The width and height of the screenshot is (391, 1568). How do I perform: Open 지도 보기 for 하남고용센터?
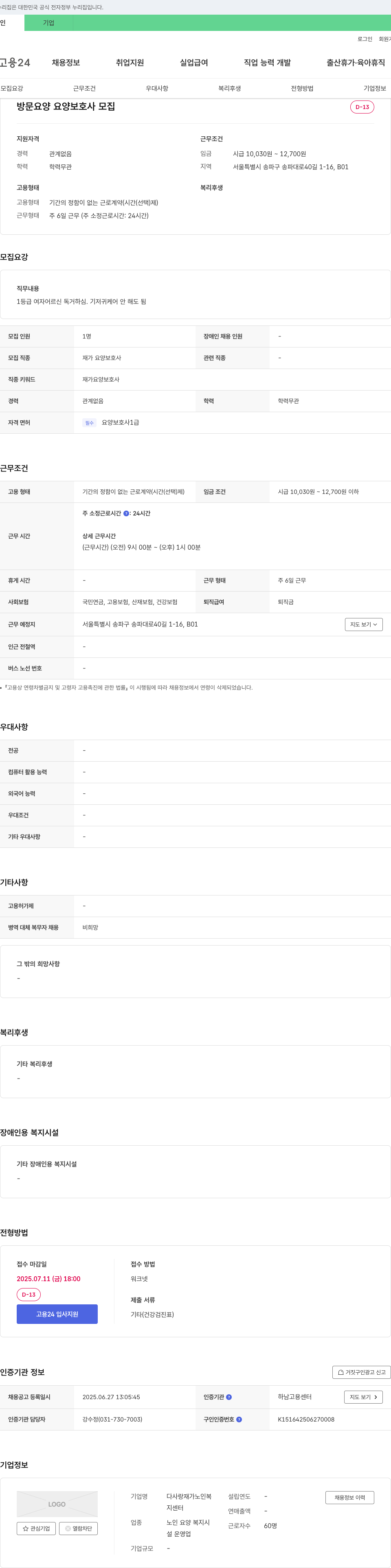pos(363,1397)
